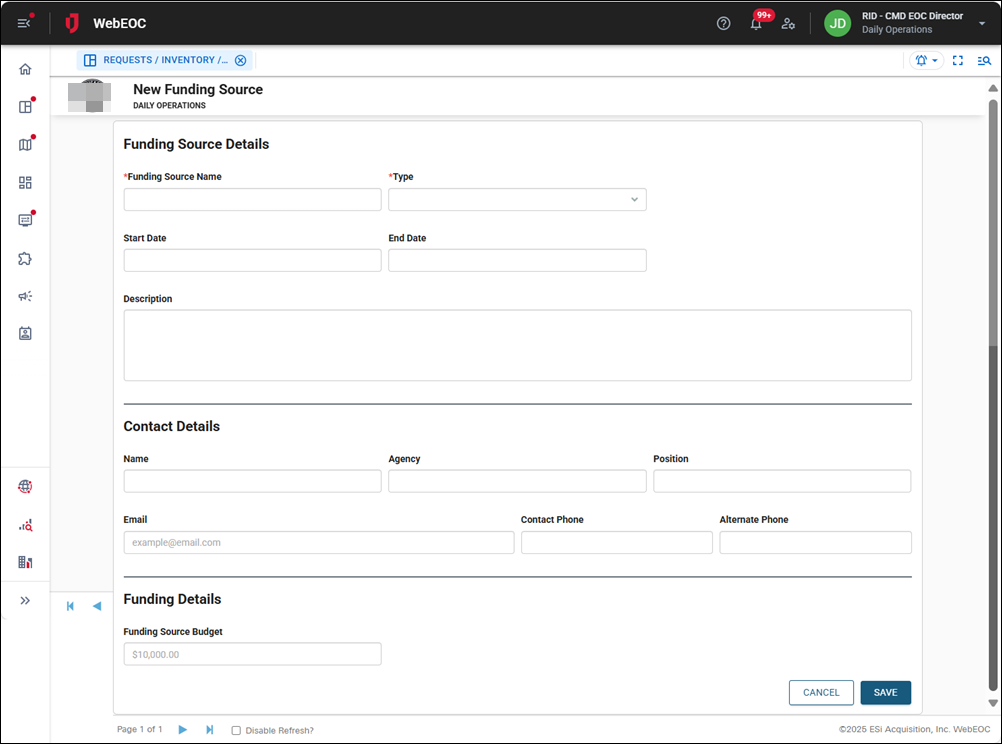Open the Boards panel icon
This screenshot has height=744, width=1002.
point(25,106)
